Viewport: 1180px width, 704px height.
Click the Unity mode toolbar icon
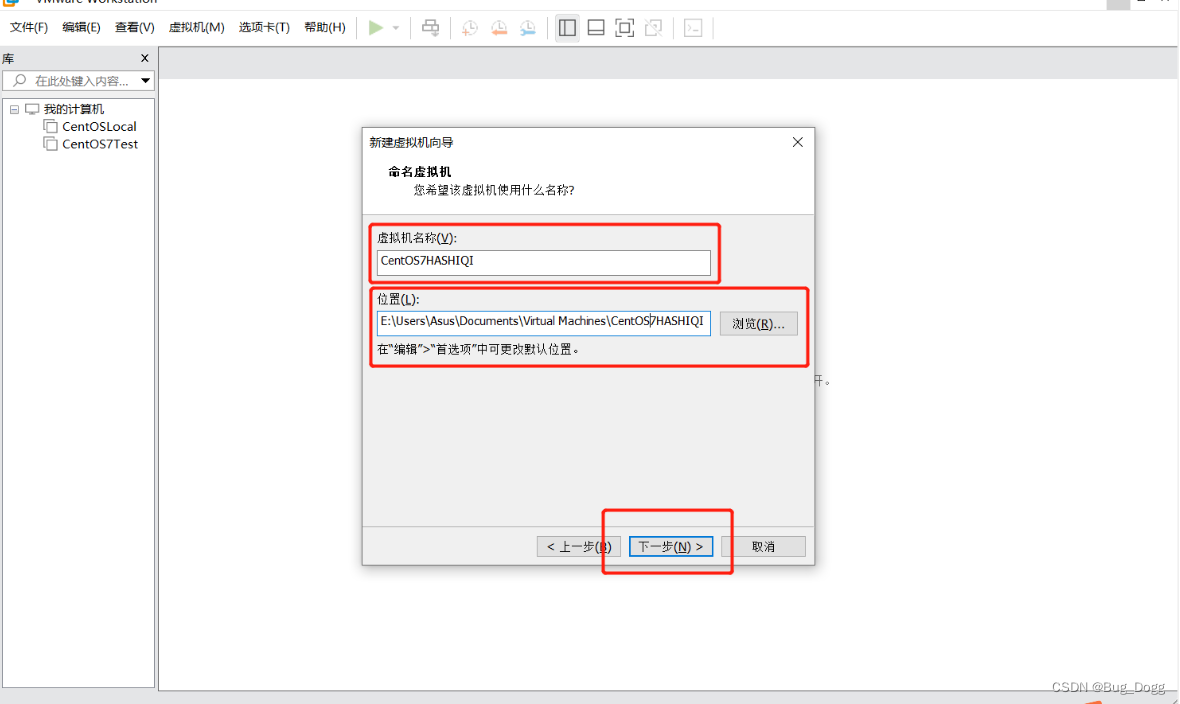pyautogui.click(x=653, y=28)
